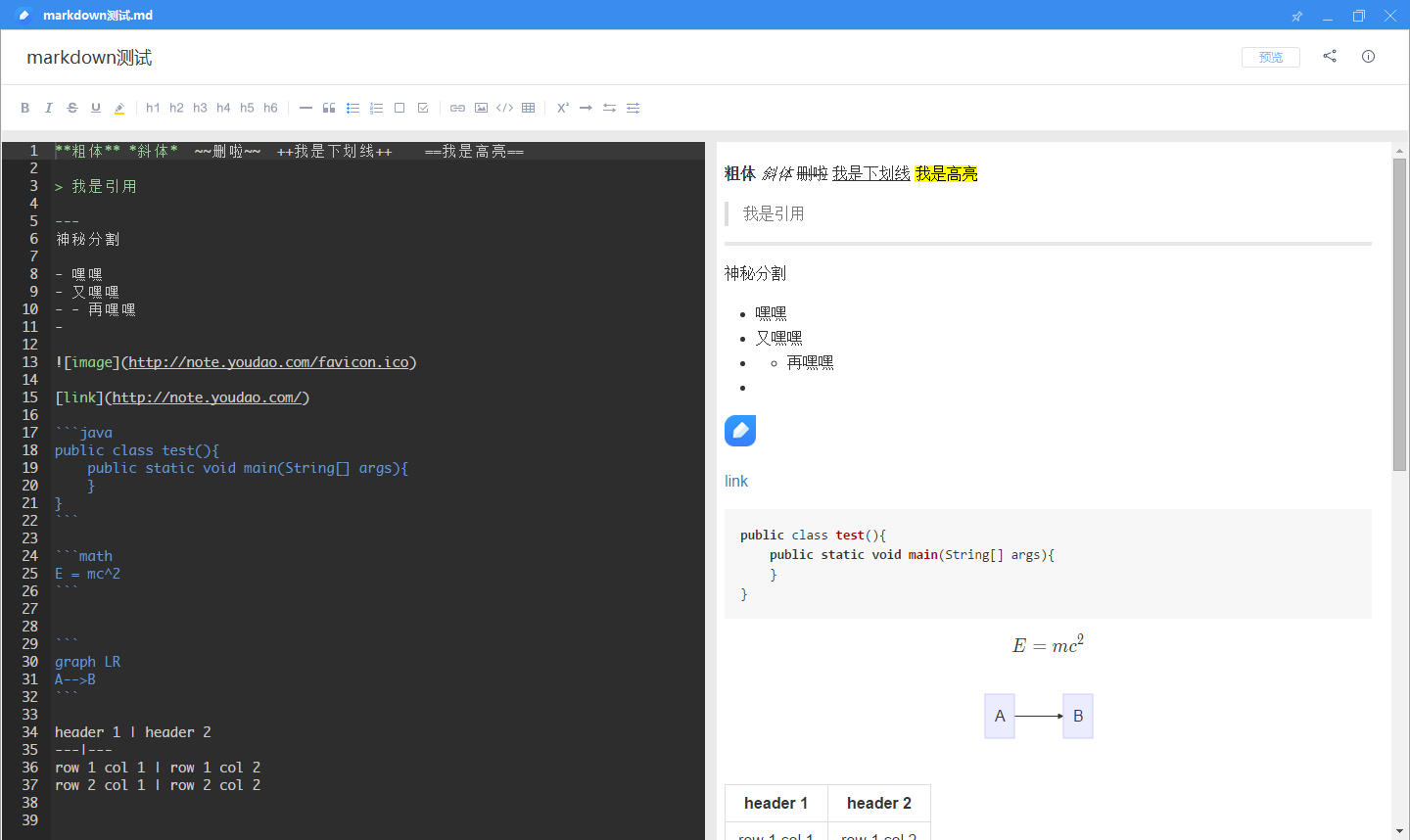This screenshot has width=1410, height=840.
Task: Insert a code block
Action: pyautogui.click(x=504, y=108)
